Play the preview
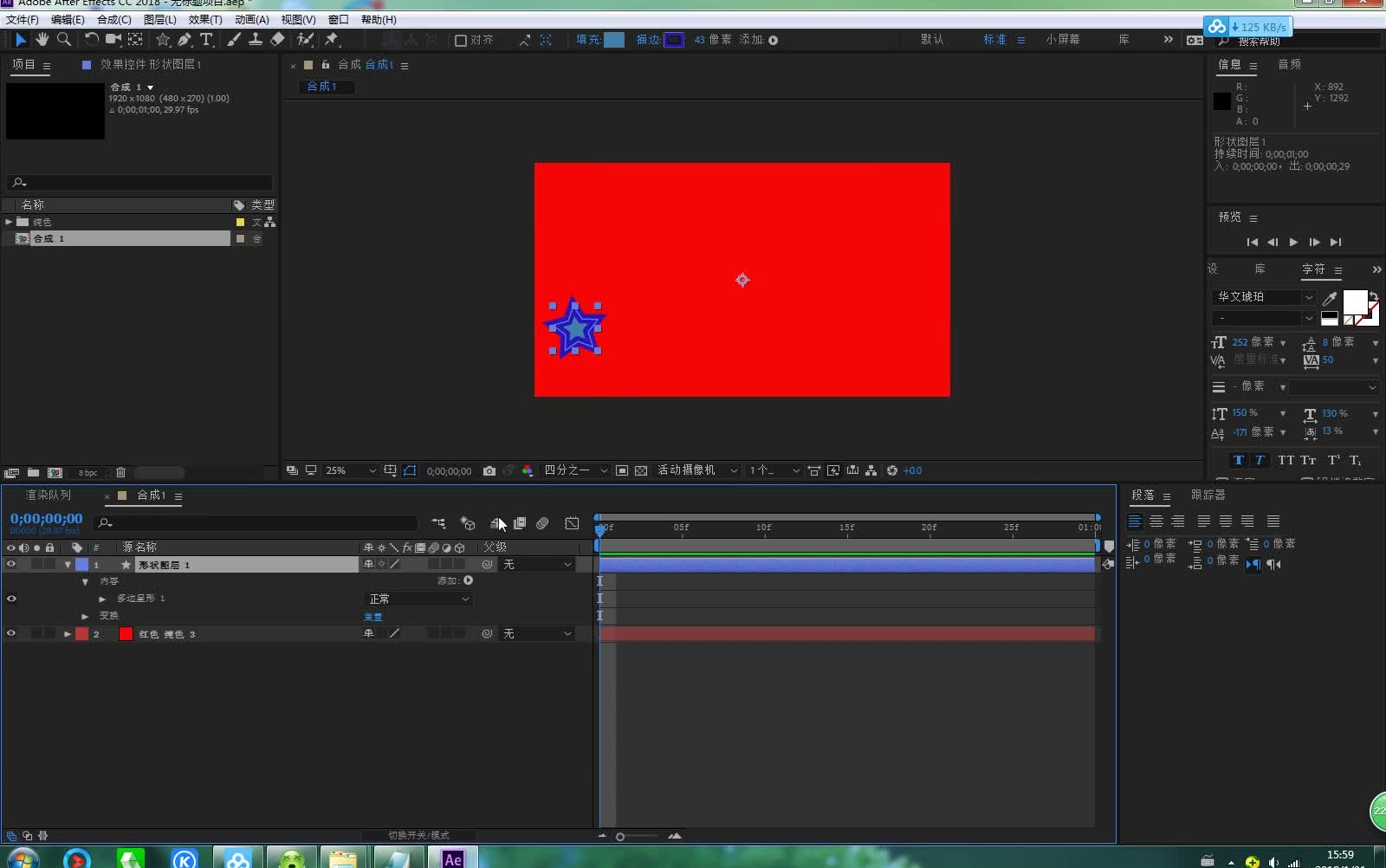 coord(1293,243)
